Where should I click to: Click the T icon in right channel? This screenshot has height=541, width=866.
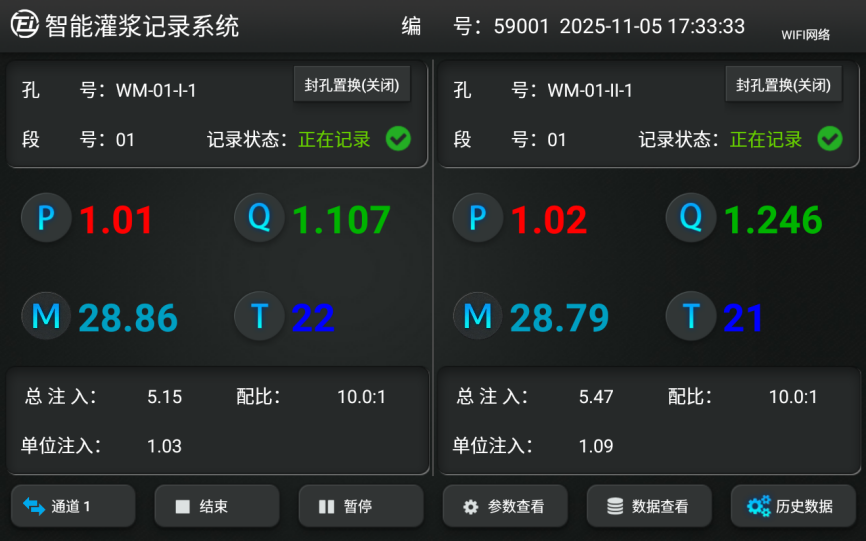pyautogui.click(x=691, y=316)
